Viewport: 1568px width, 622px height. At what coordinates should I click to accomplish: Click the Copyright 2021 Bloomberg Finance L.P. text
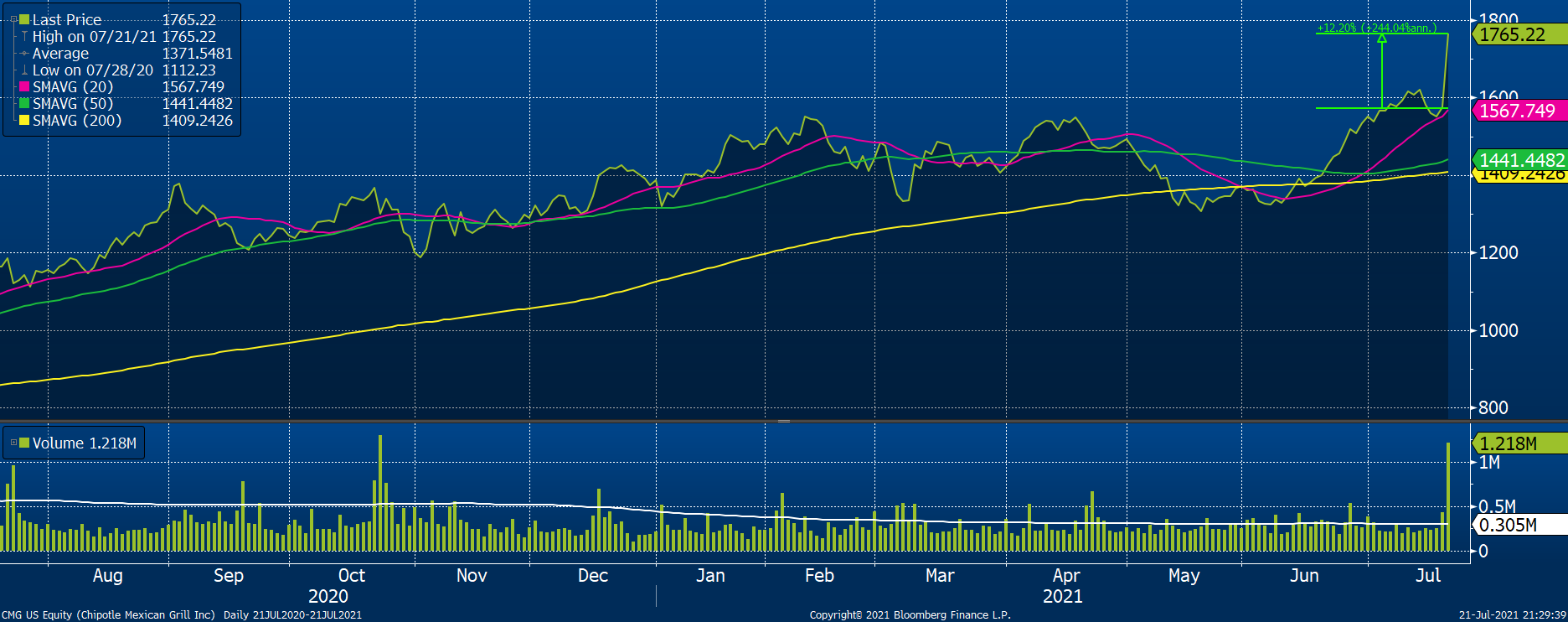910,614
